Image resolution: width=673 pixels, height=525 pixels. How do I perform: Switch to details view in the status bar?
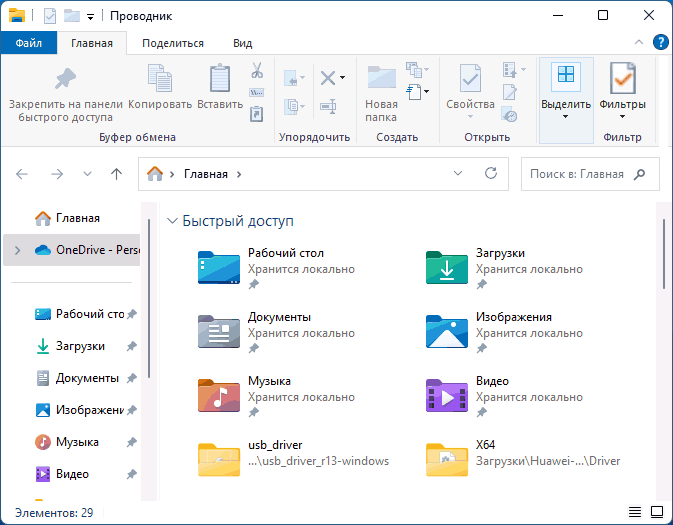pos(635,512)
